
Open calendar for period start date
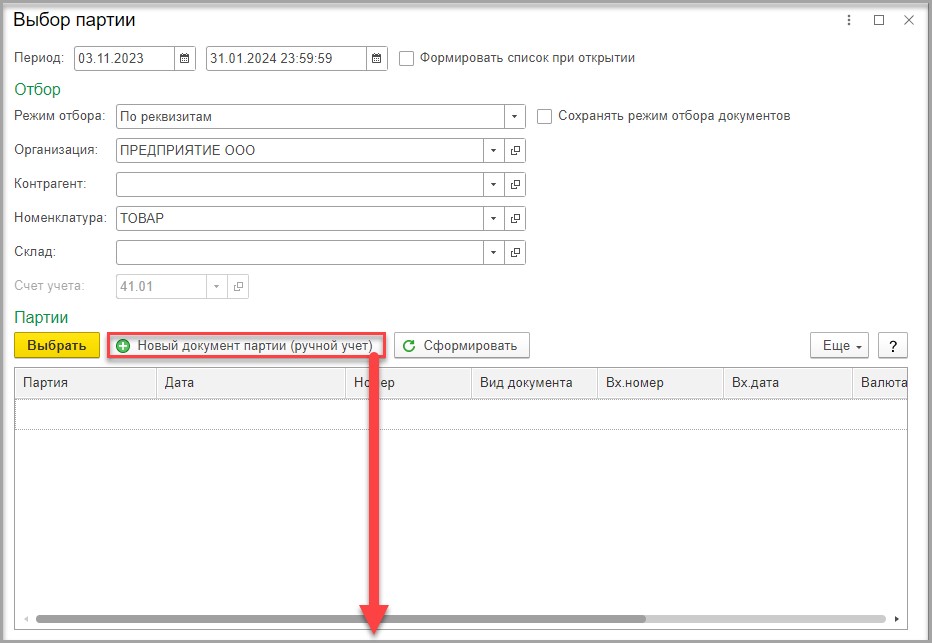click(185, 58)
